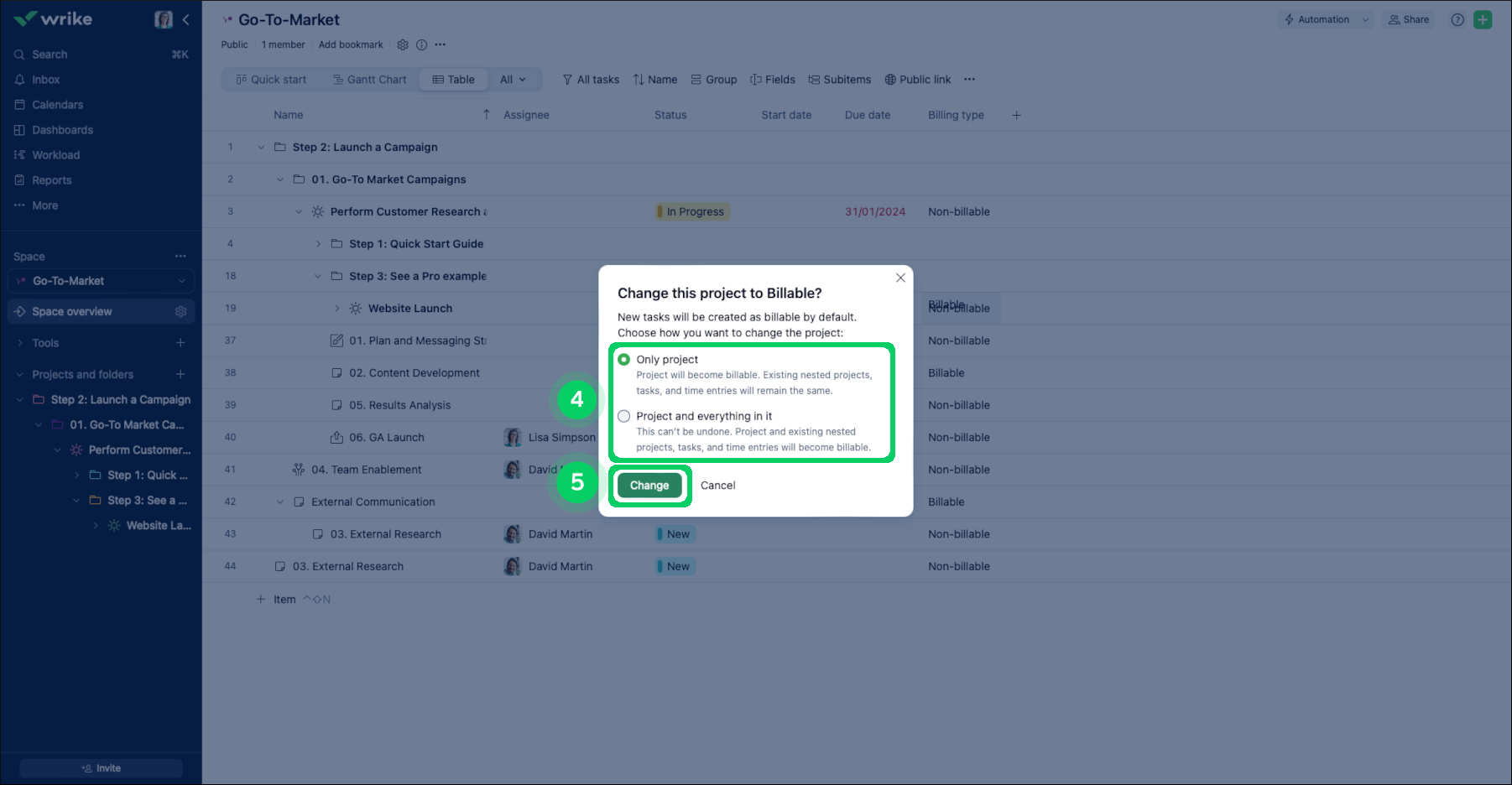Open the space info icon in header
The height and width of the screenshot is (785, 1512).
(x=421, y=44)
